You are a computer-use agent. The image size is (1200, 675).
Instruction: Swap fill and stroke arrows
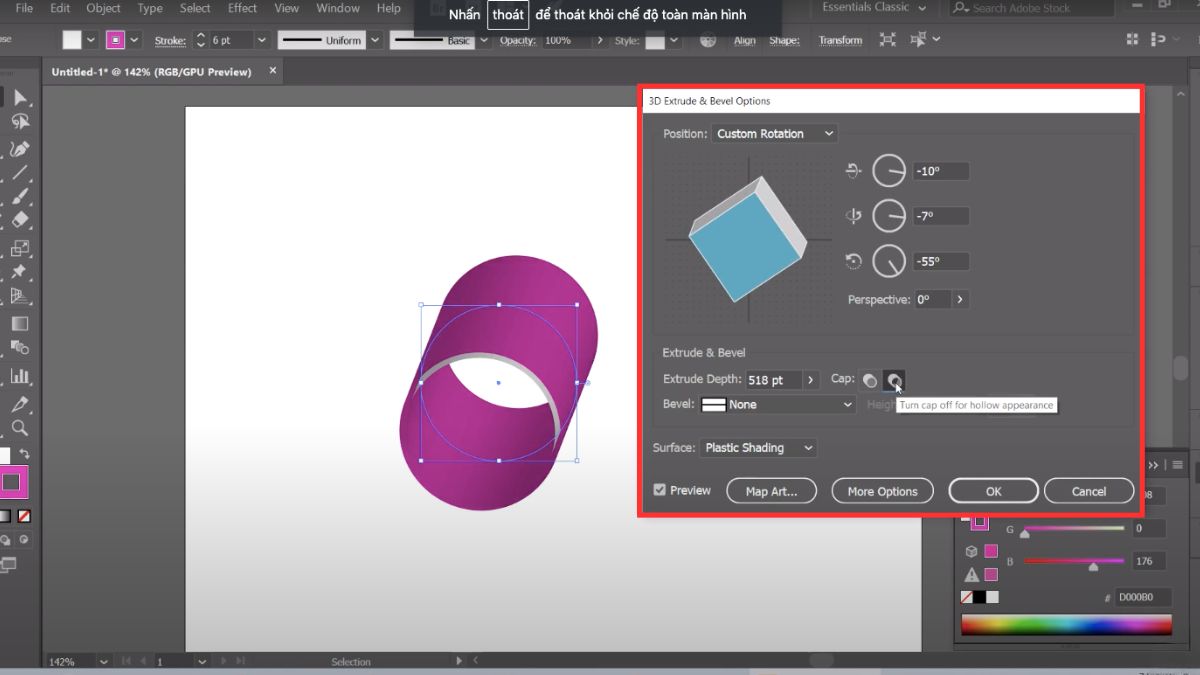(25, 454)
